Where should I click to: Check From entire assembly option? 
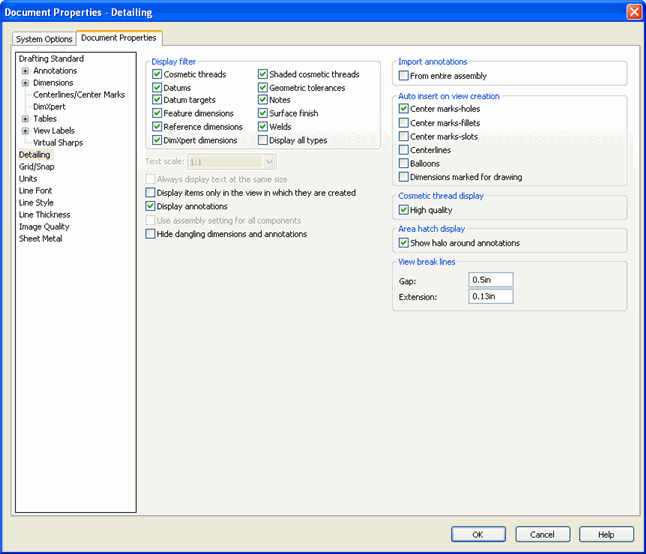[x=404, y=76]
